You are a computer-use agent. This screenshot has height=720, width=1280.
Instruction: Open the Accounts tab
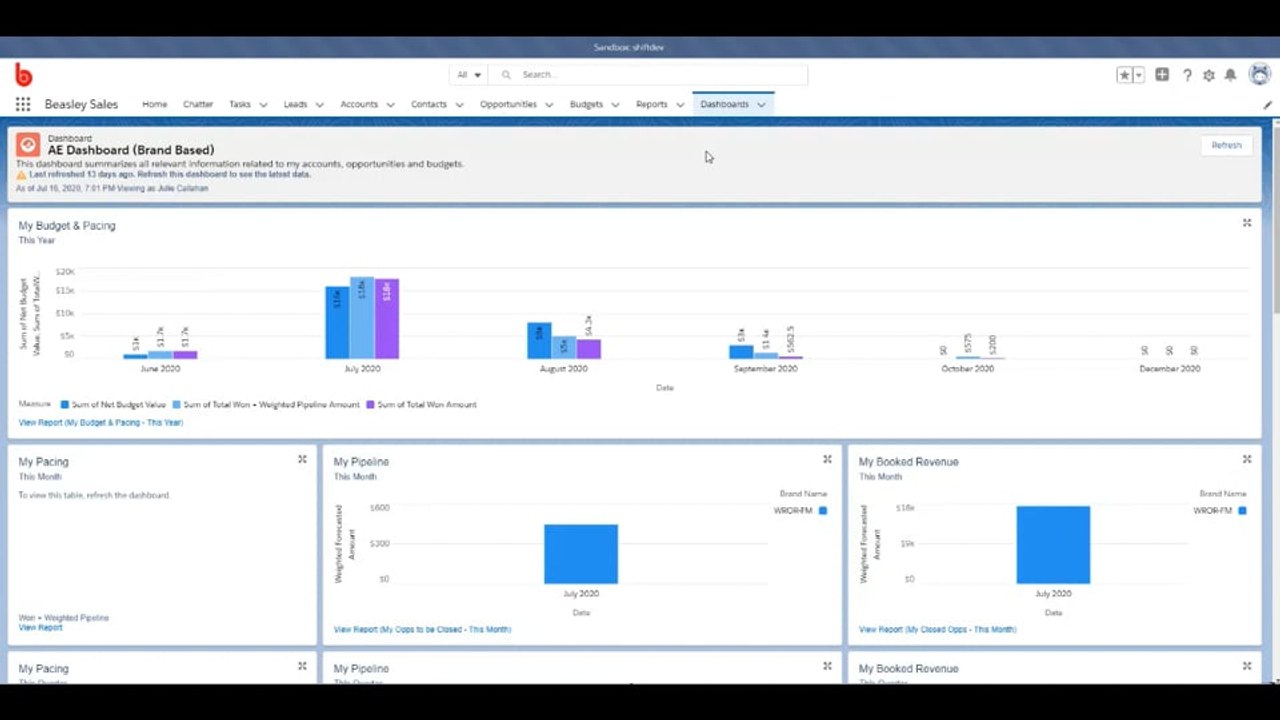tap(359, 104)
